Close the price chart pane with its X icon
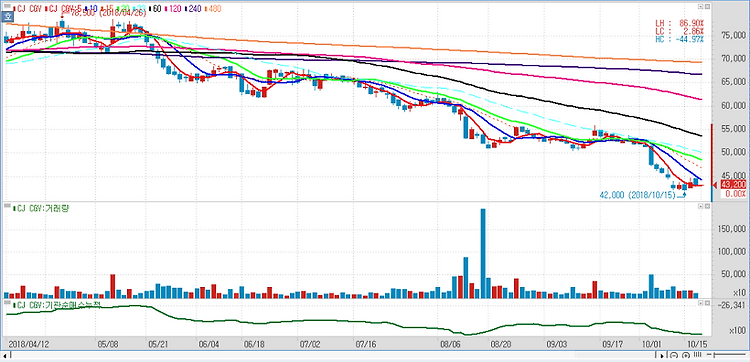Screen dimensions: 750x362 707,7
